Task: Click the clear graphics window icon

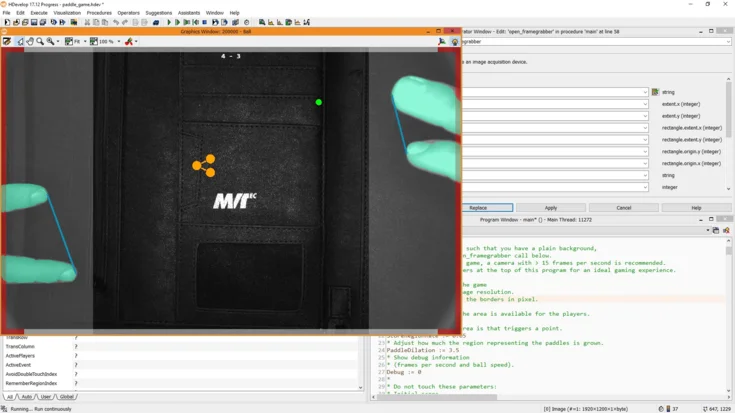Action: click(7, 42)
